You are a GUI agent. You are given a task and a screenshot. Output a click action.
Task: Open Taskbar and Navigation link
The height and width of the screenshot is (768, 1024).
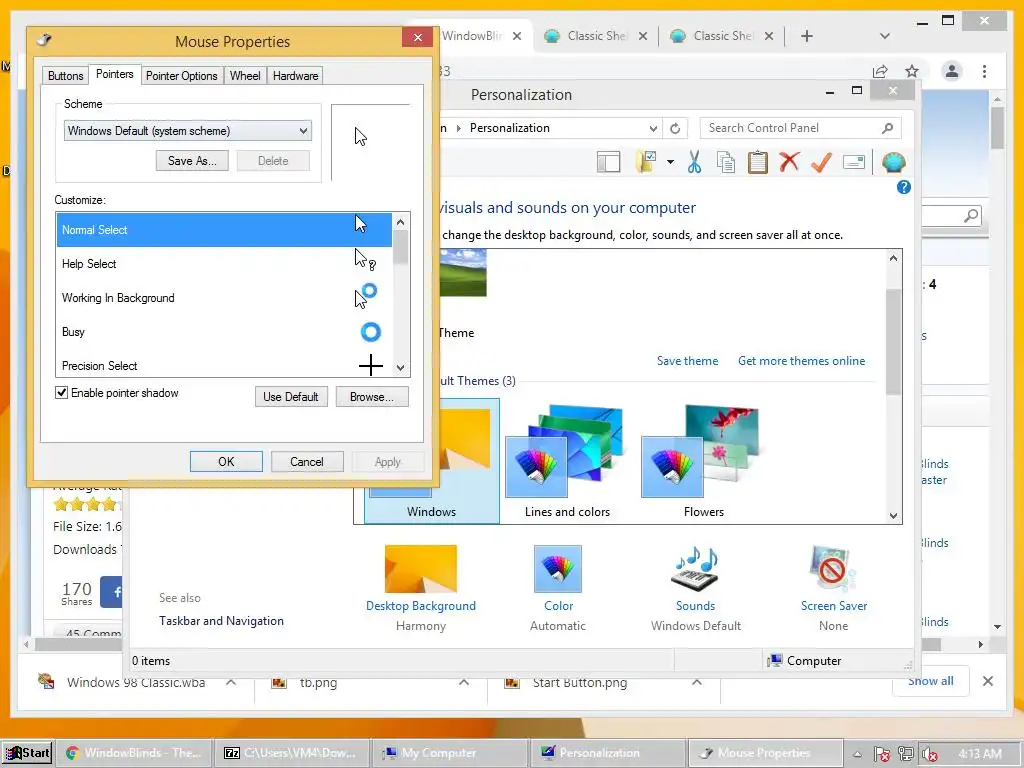pyautogui.click(x=221, y=620)
